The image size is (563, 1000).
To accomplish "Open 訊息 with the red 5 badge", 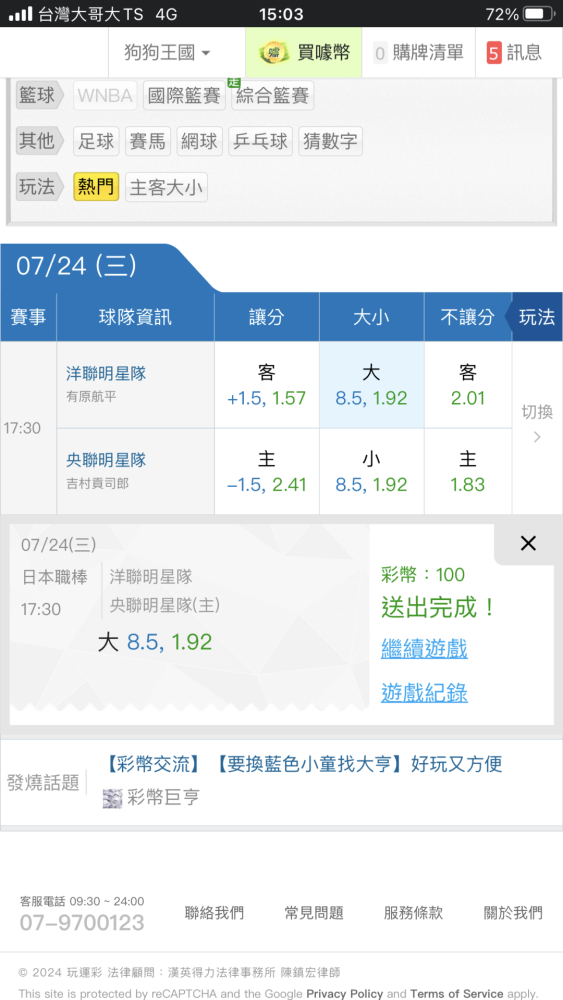I will pos(514,53).
